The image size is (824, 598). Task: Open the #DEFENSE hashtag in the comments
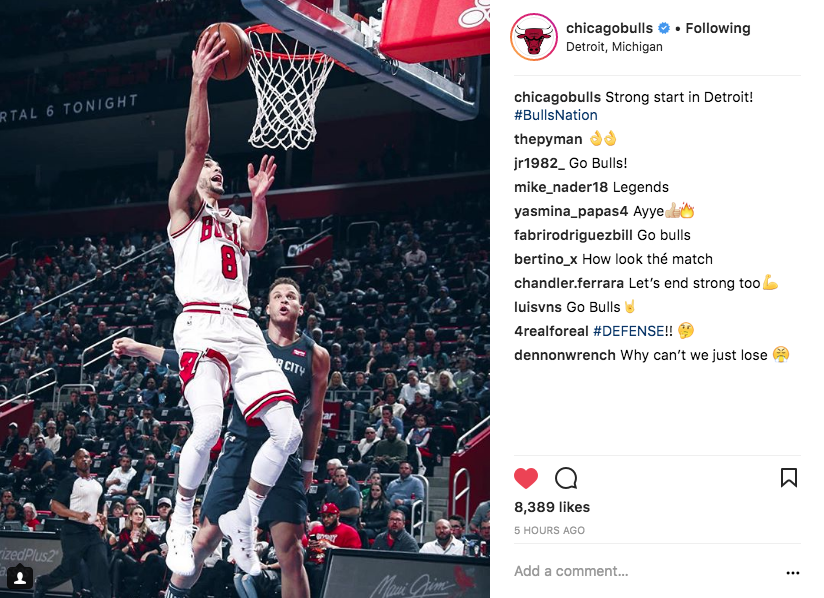pos(629,331)
